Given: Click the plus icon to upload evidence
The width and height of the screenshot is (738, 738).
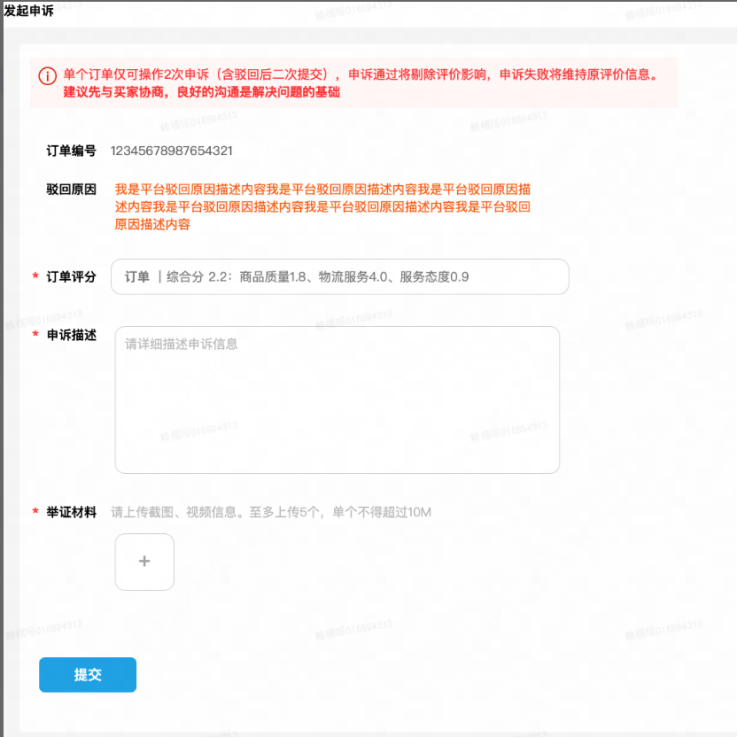Looking at the screenshot, I should click(144, 562).
